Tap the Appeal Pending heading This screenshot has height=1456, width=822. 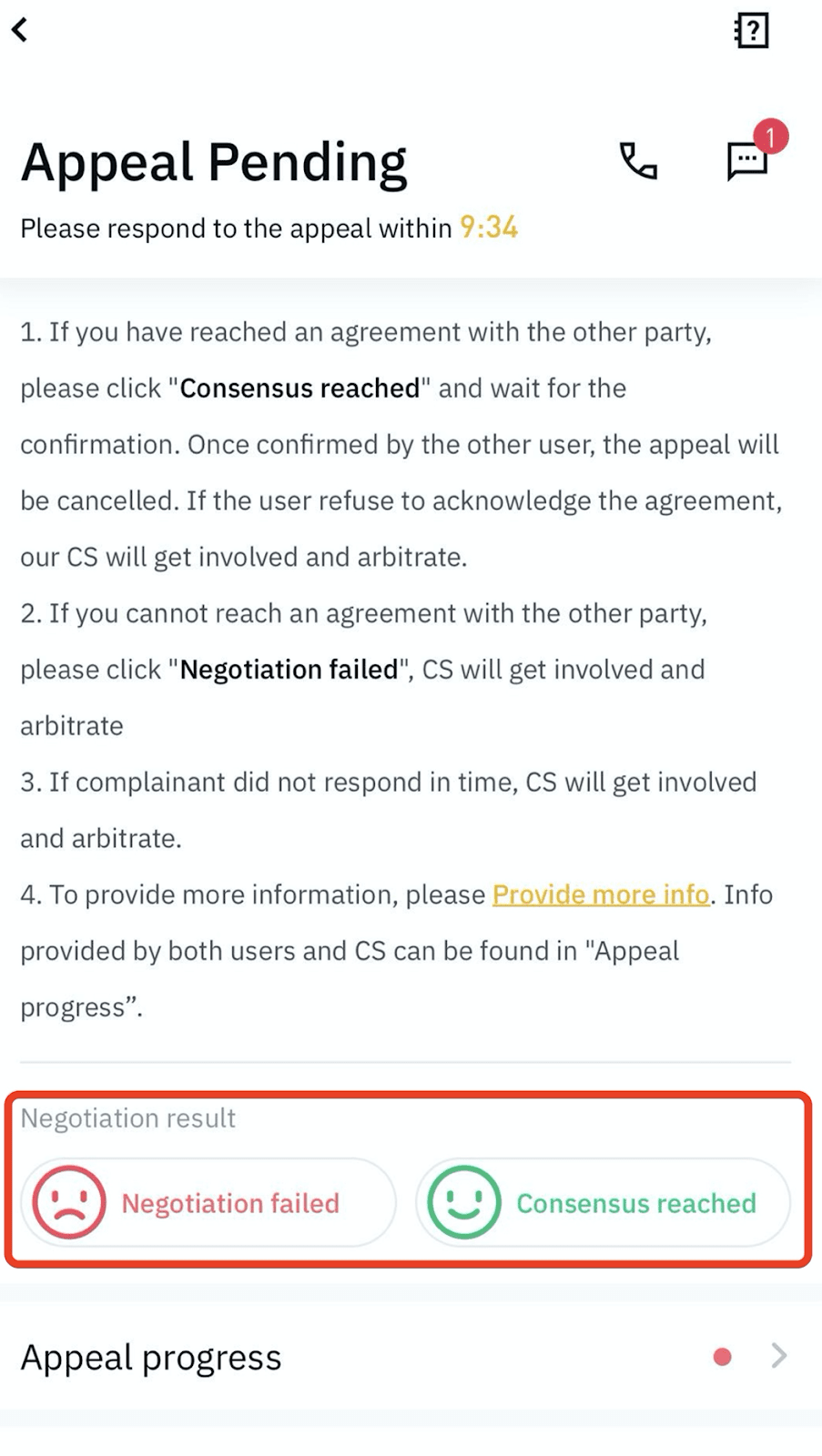pyautogui.click(x=214, y=163)
